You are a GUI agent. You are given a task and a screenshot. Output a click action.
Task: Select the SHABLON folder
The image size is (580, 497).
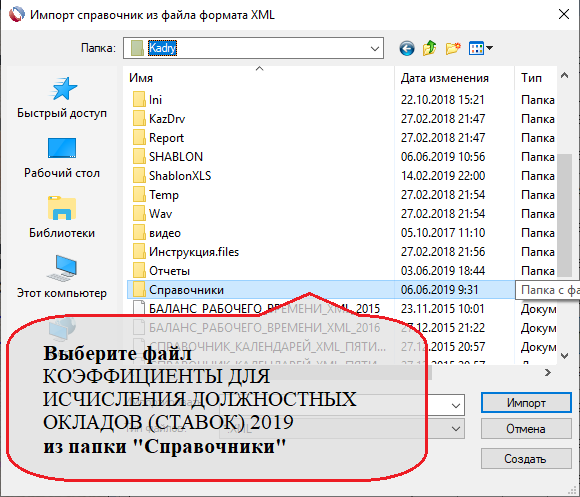click(260, 157)
